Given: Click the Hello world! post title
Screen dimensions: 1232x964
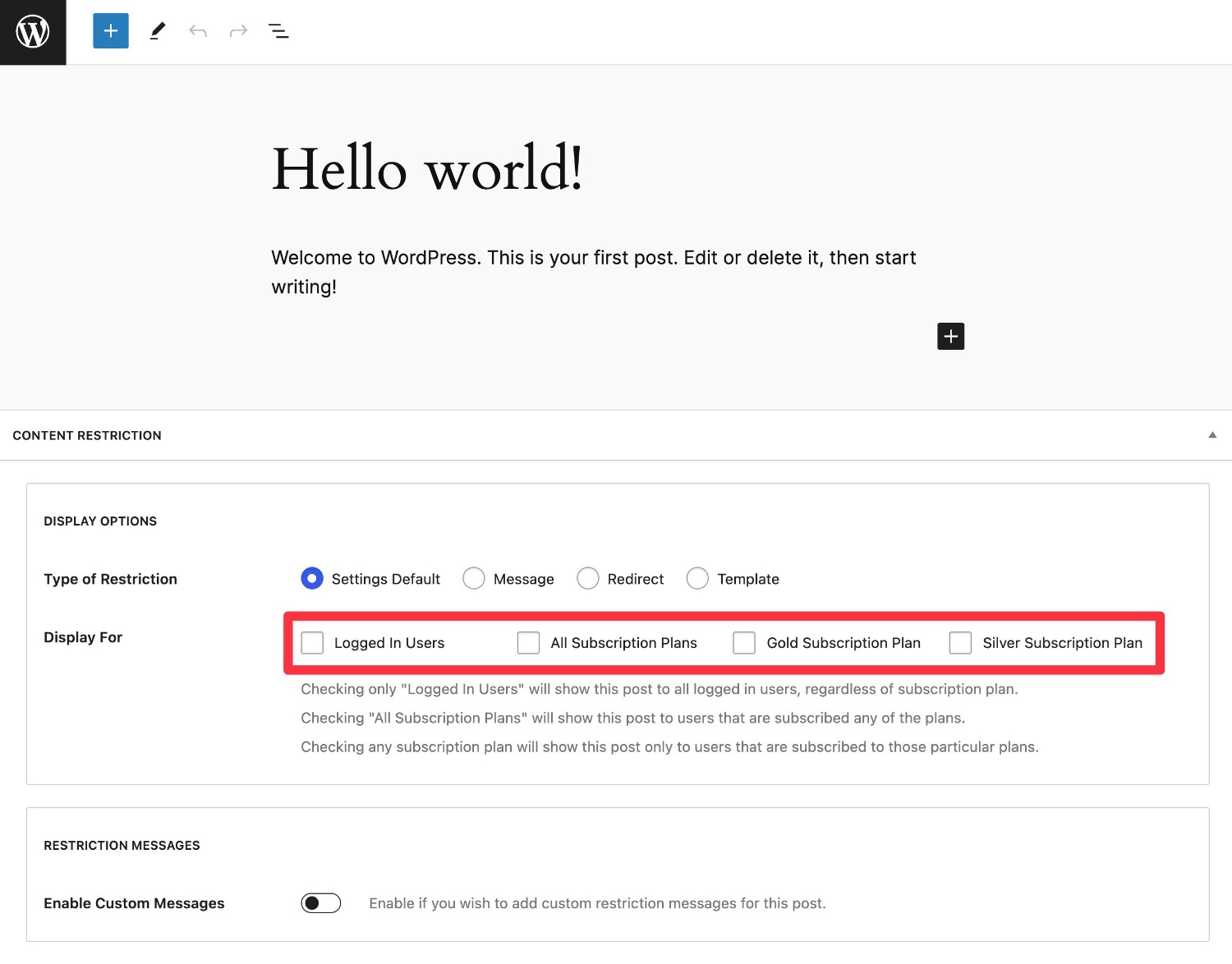Looking at the screenshot, I should click(x=427, y=168).
